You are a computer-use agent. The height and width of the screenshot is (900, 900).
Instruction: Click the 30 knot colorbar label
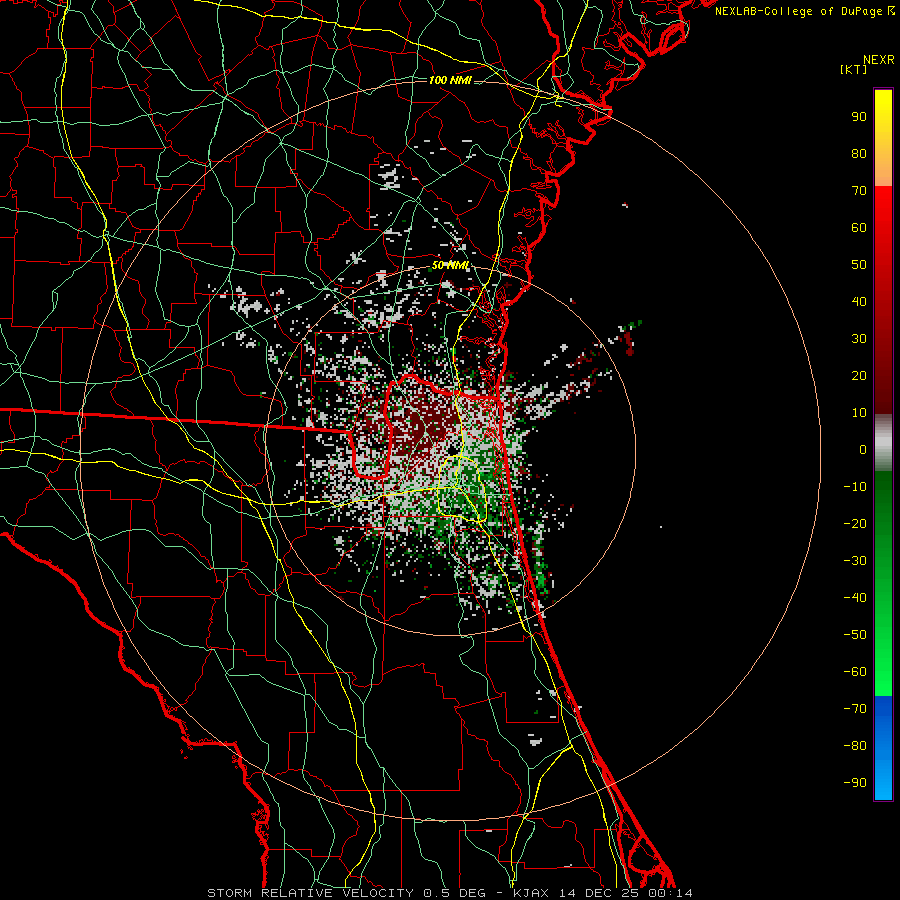click(859, 339)
